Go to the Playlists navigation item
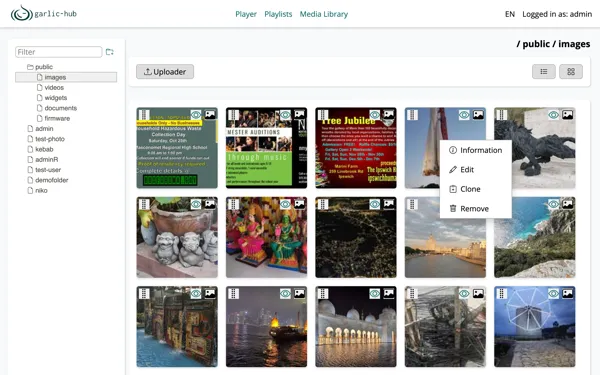Screen dimensions: 600x375 (278, 14)
